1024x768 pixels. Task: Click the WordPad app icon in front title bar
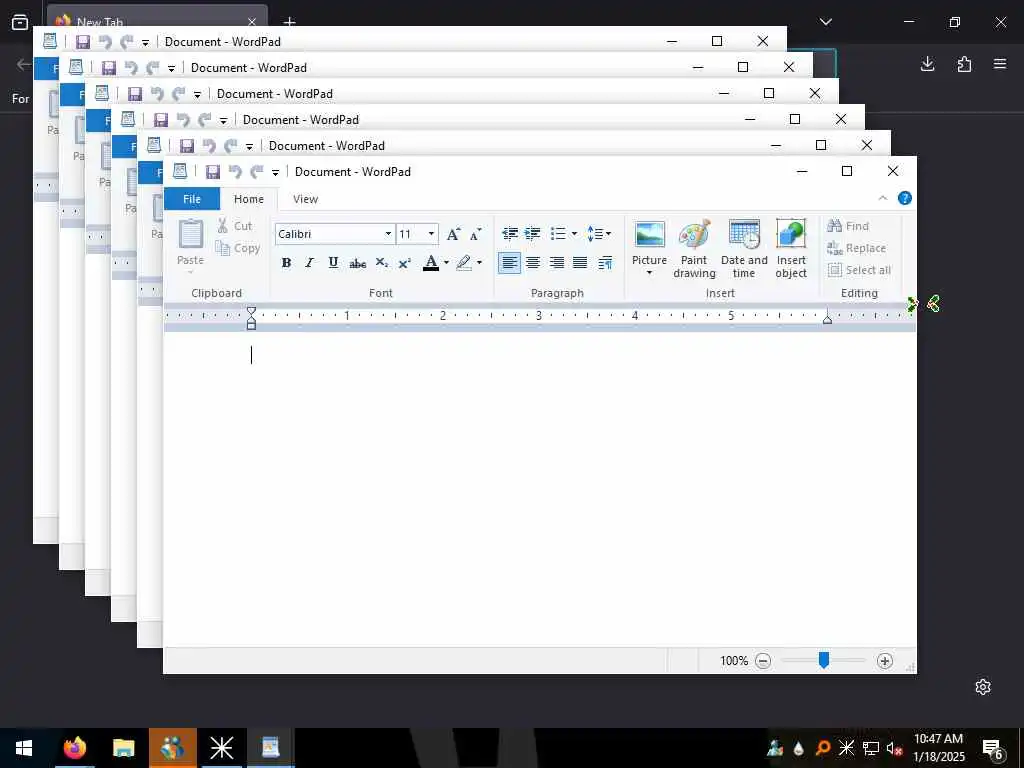(x=180, y=171)
